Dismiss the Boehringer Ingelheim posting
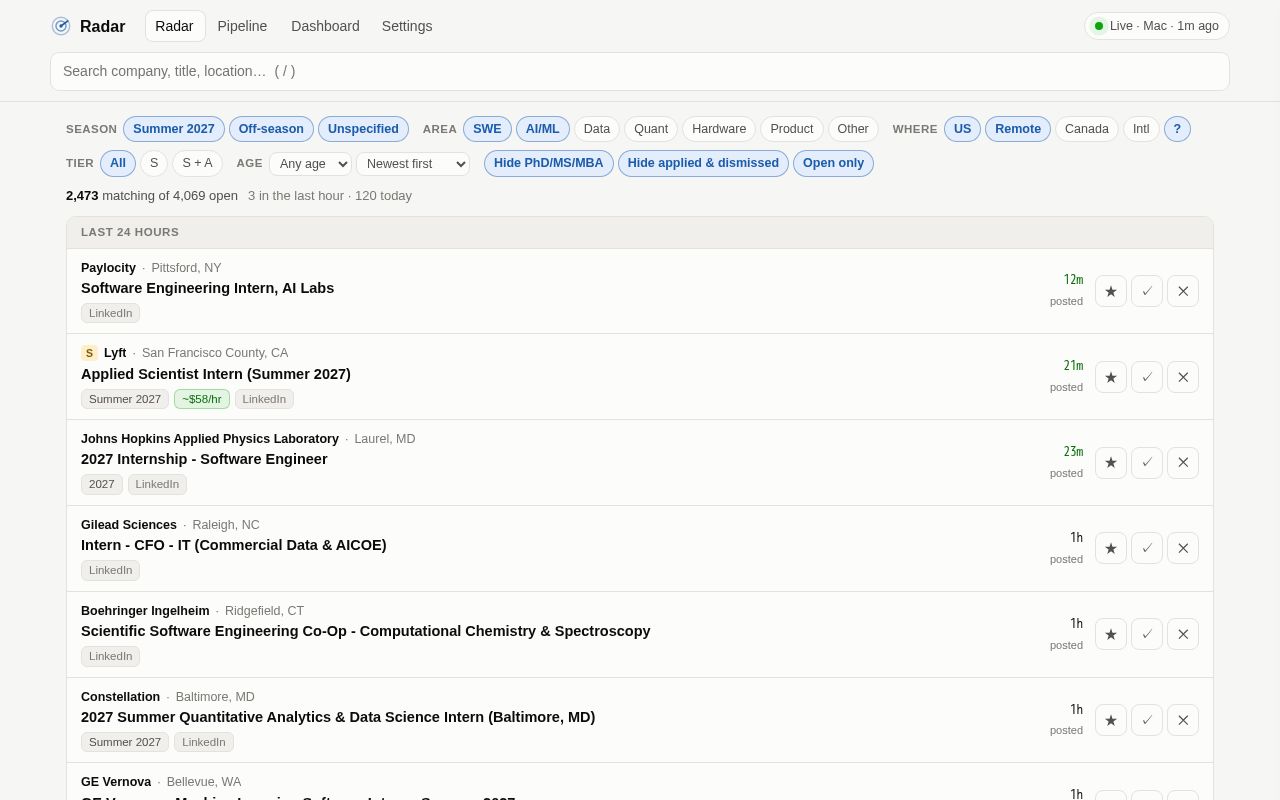The width and height of the screenshot is (1280, 800). pos(1183,634)
